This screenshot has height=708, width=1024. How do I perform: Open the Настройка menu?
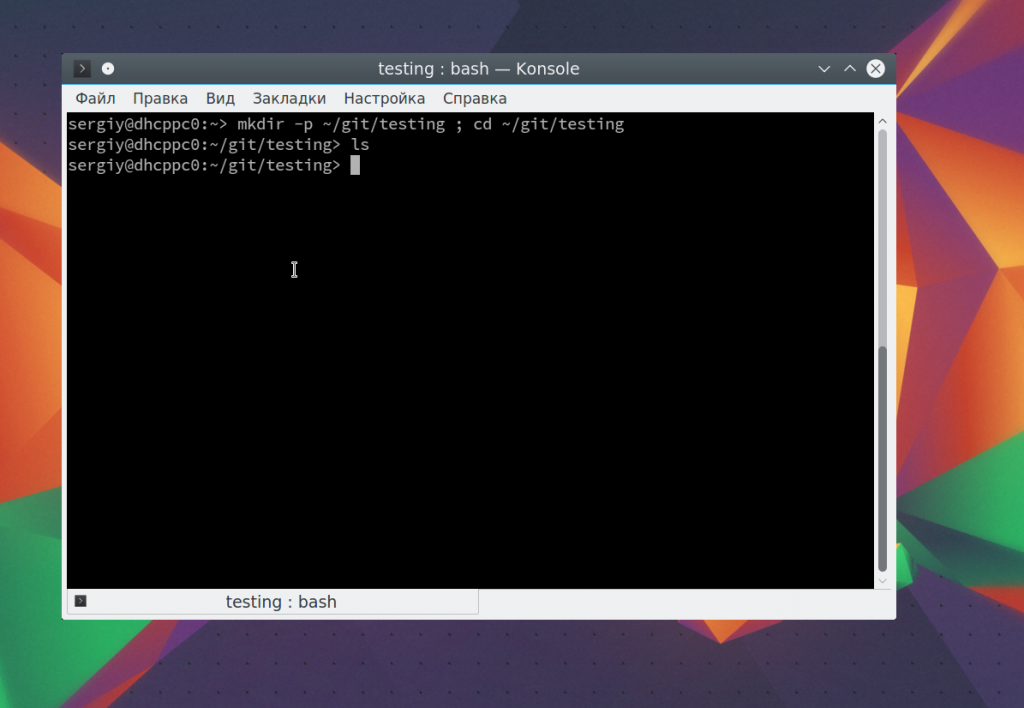point(384,98)
